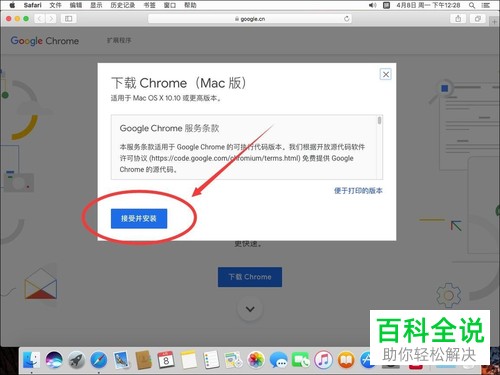Show all tabs with the tab overview icon

tap(478, 19)
